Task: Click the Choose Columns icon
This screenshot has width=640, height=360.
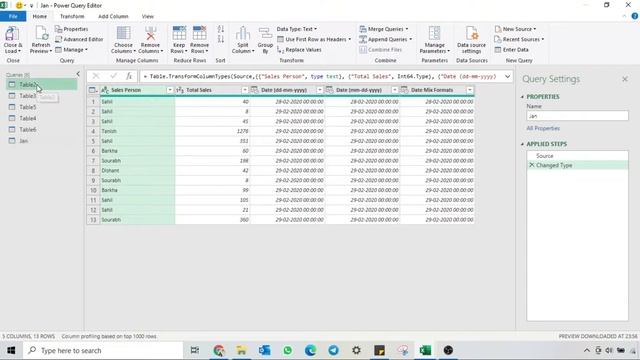Action: (123, 33)
